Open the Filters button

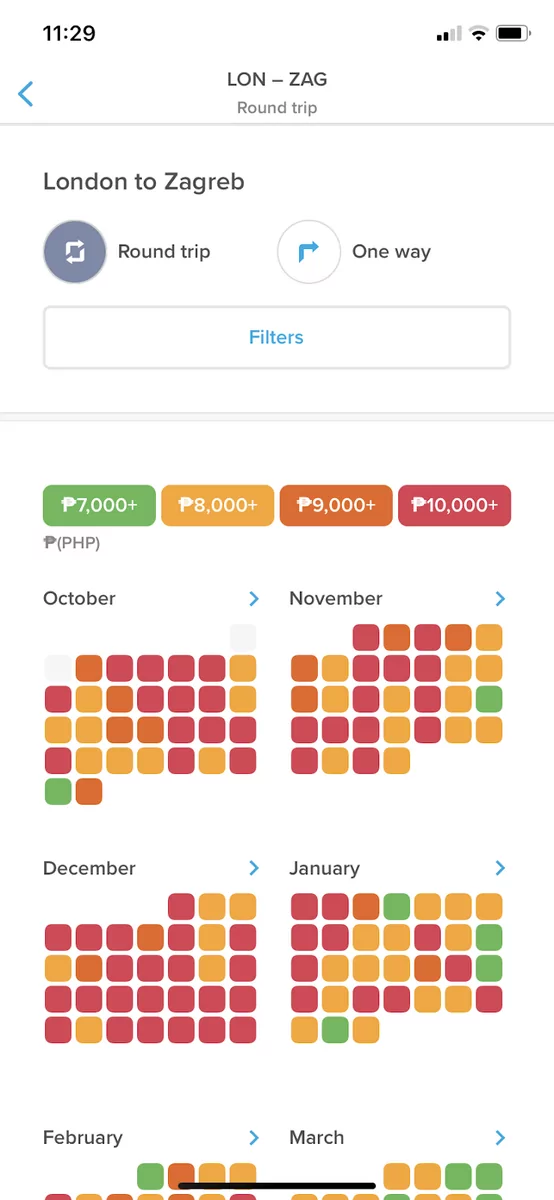point(277,338)
